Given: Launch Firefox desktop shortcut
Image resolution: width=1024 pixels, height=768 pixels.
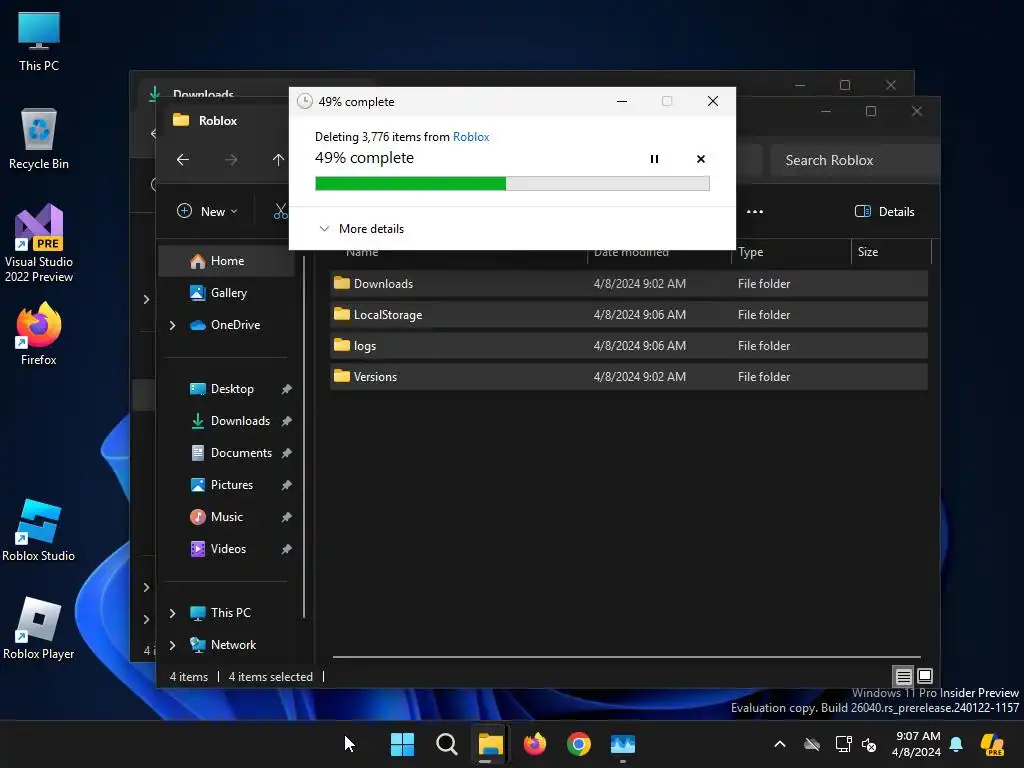Looking at the screenshot, I should 39,334.
